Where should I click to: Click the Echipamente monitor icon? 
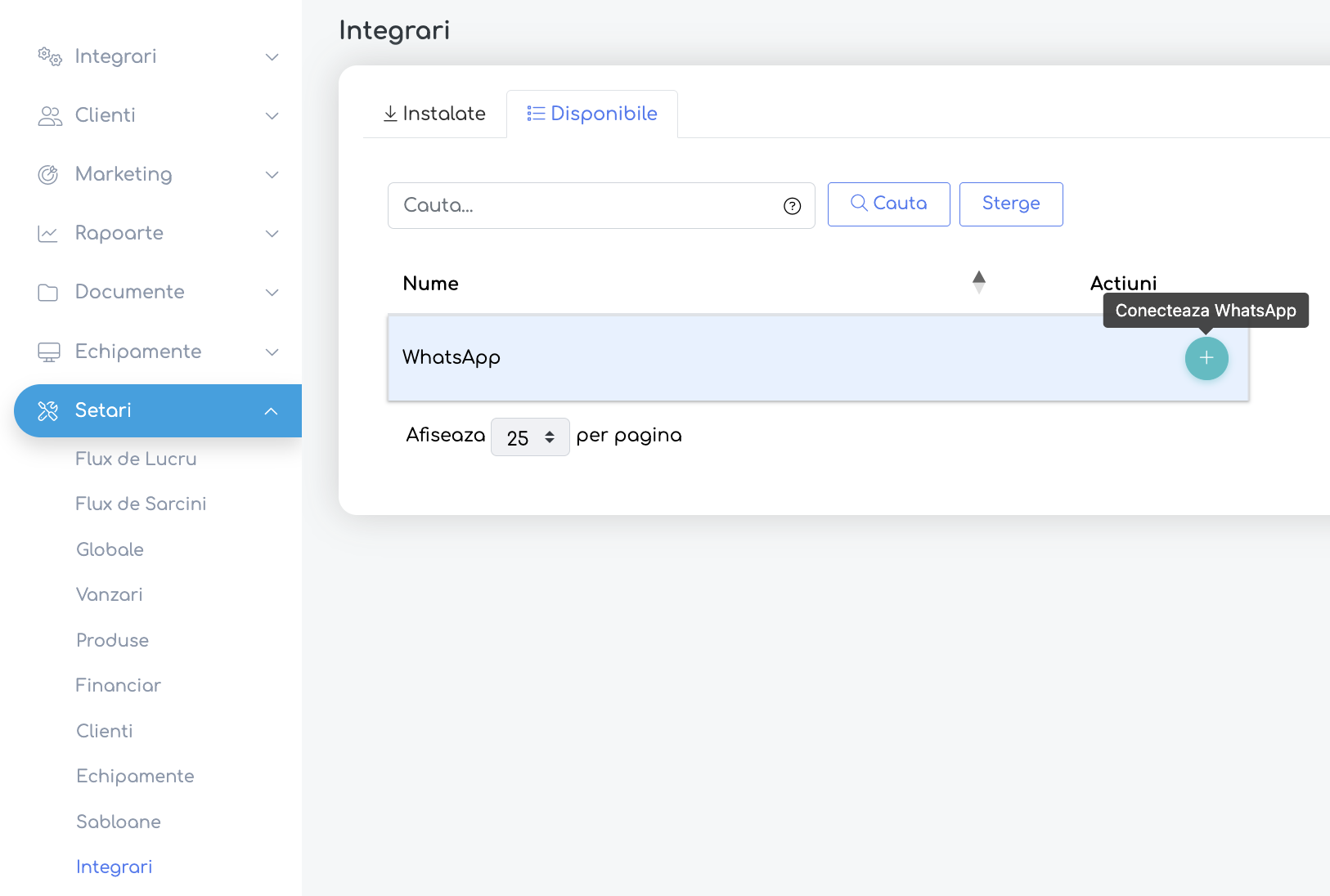pos(49,352)
